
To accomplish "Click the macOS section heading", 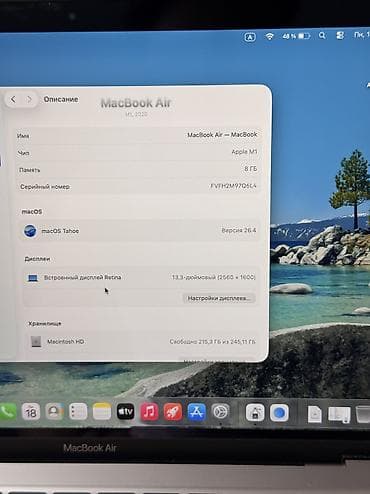I will [x=32, y=212].
